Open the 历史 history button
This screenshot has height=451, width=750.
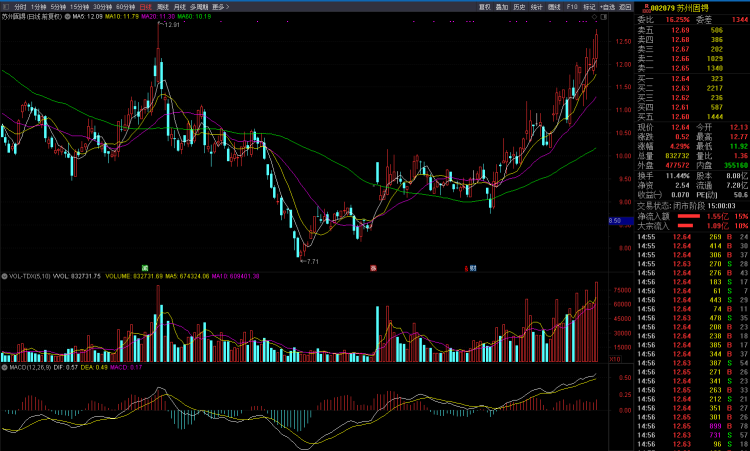[x=519, y=7]
